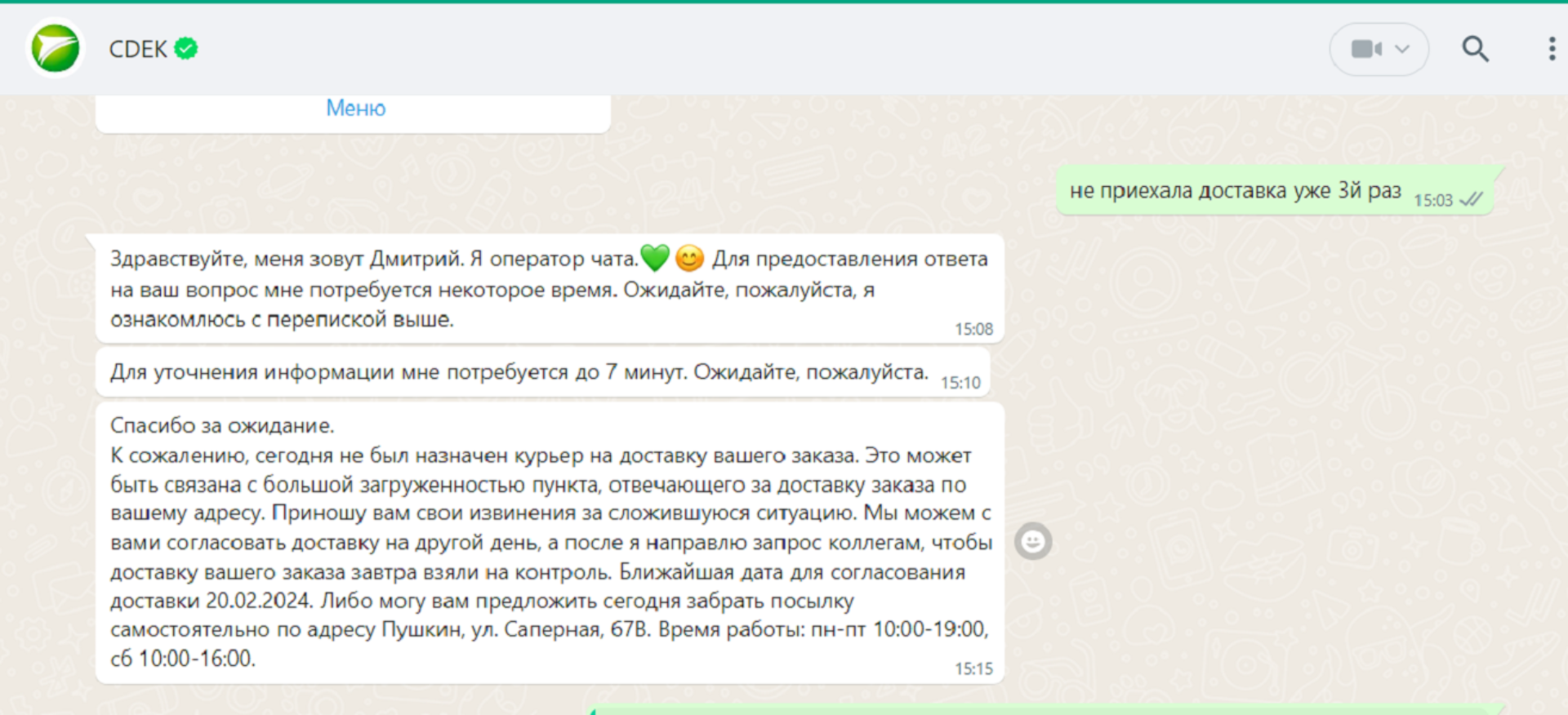Screen dimensions: 1568x715
Task: Click the verified badge next to CDEK
Action: point(186,49)
